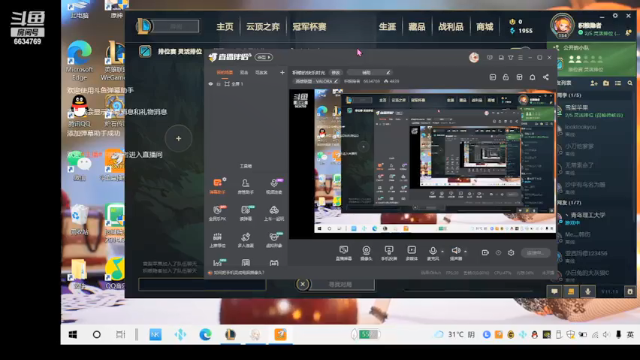
Task: Select the first orange scene tab in Douyu
Action: [x=224, y=72]
